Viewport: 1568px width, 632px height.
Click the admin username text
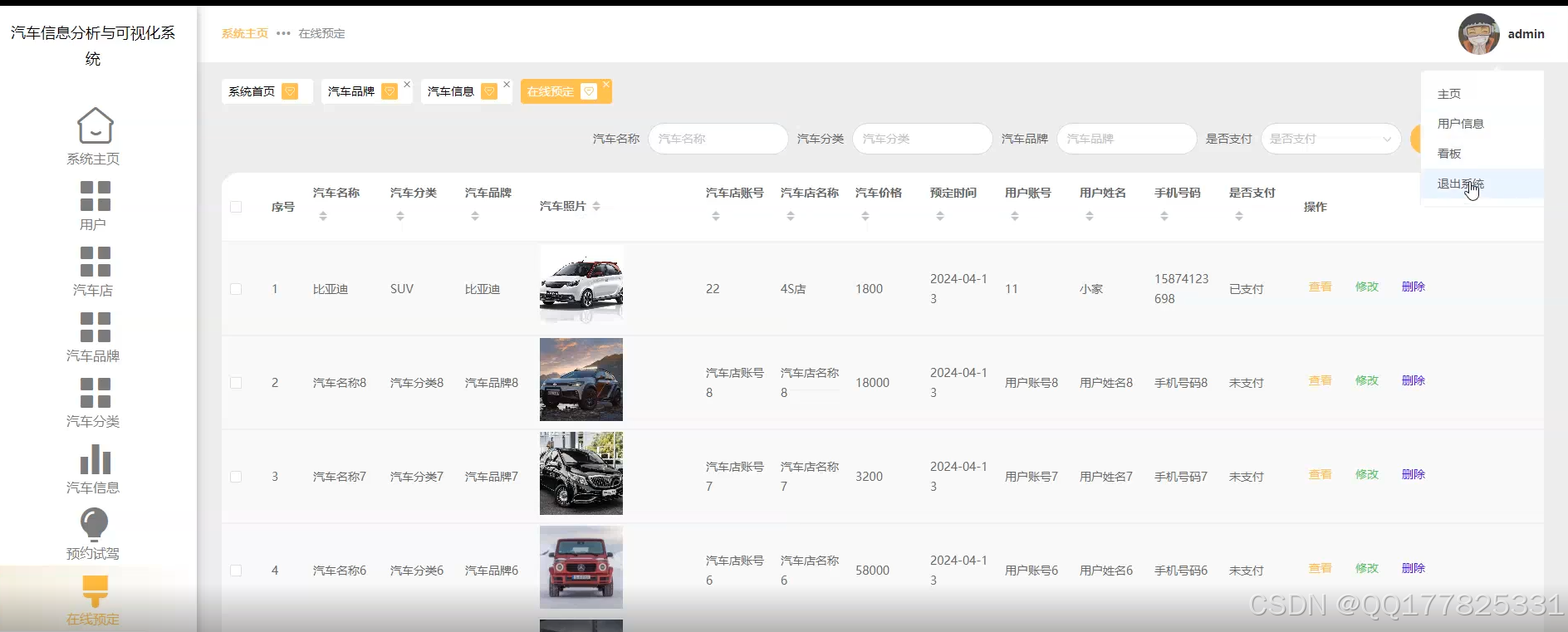tap(1526, 34)
